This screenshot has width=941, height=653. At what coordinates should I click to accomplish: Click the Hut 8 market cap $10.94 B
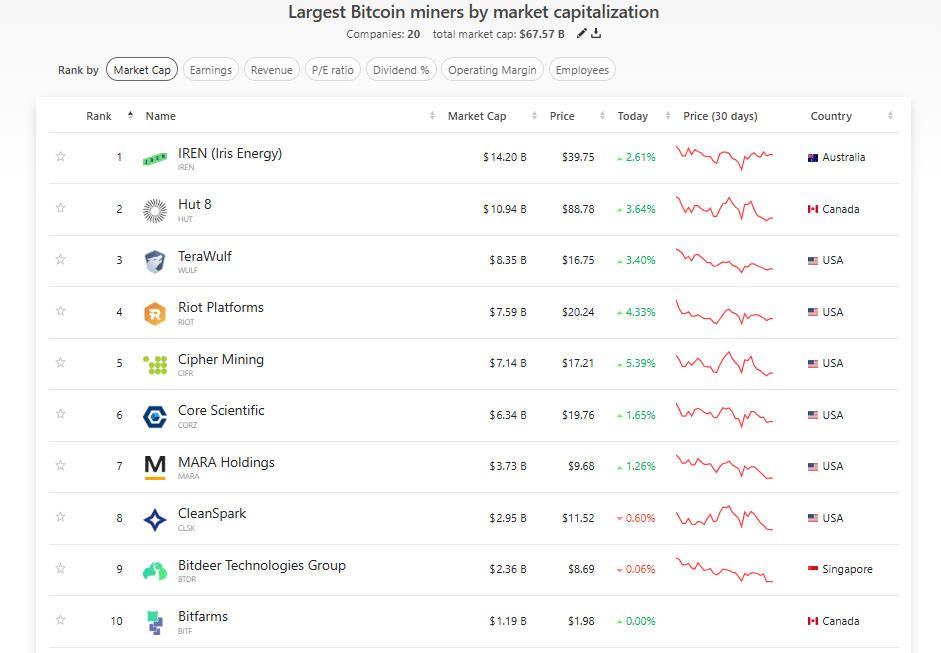tap(505, 209)
